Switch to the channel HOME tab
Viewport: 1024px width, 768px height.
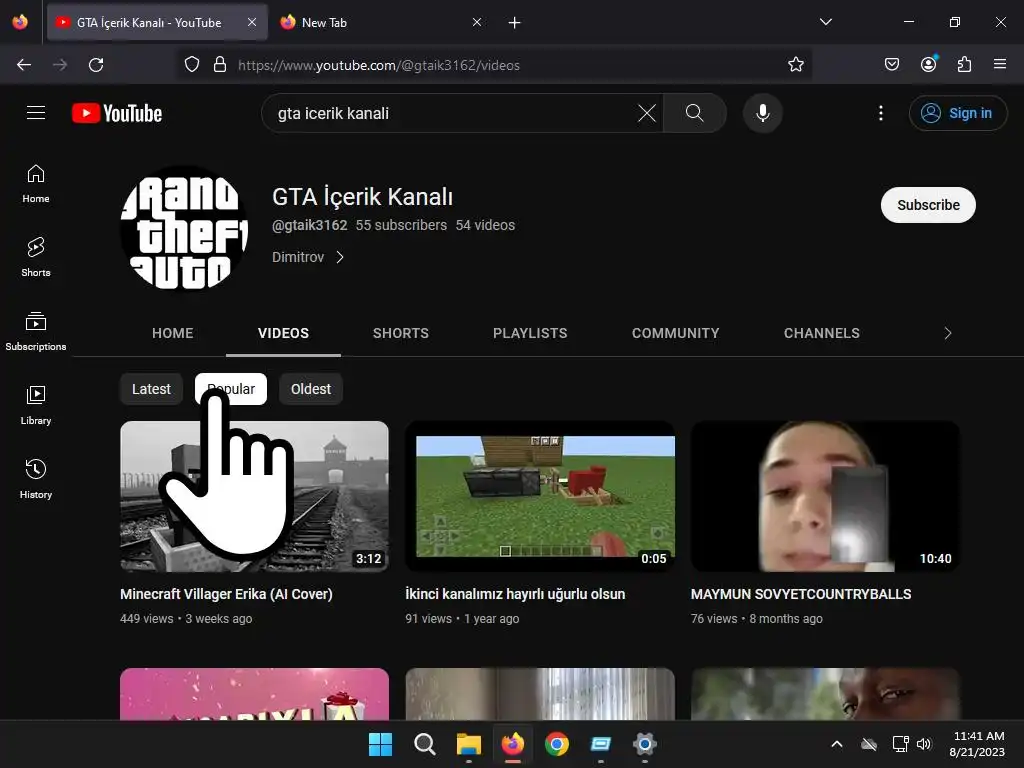172,333
